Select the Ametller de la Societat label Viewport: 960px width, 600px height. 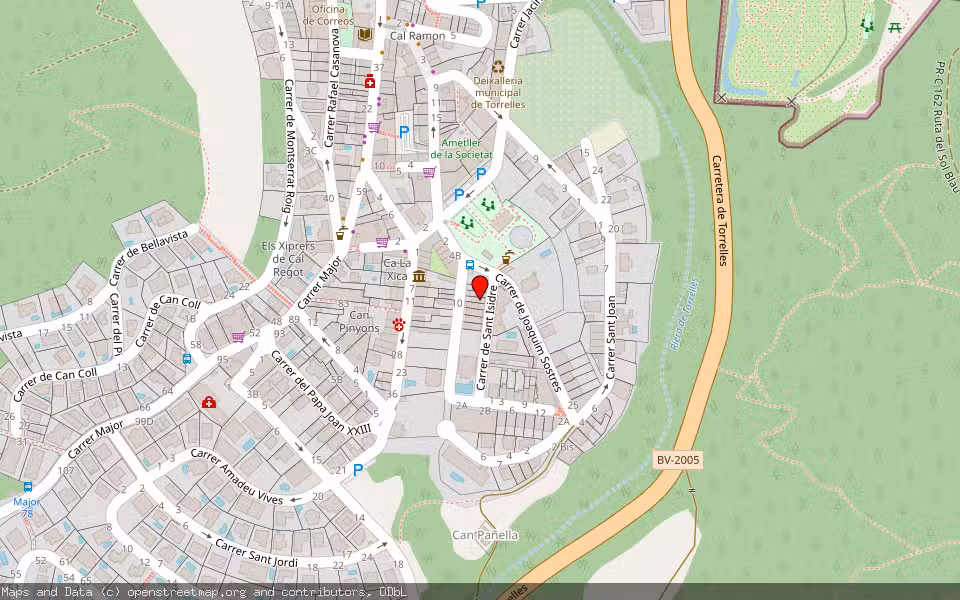click(462, 149)
